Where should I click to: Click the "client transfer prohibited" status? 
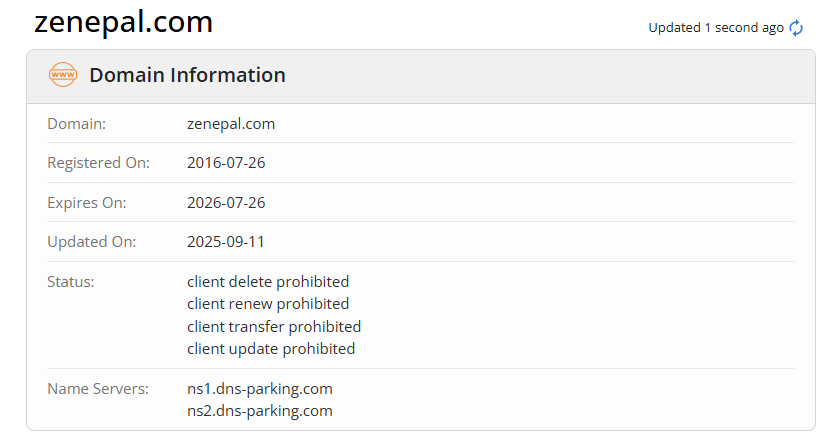pos(274,326)
